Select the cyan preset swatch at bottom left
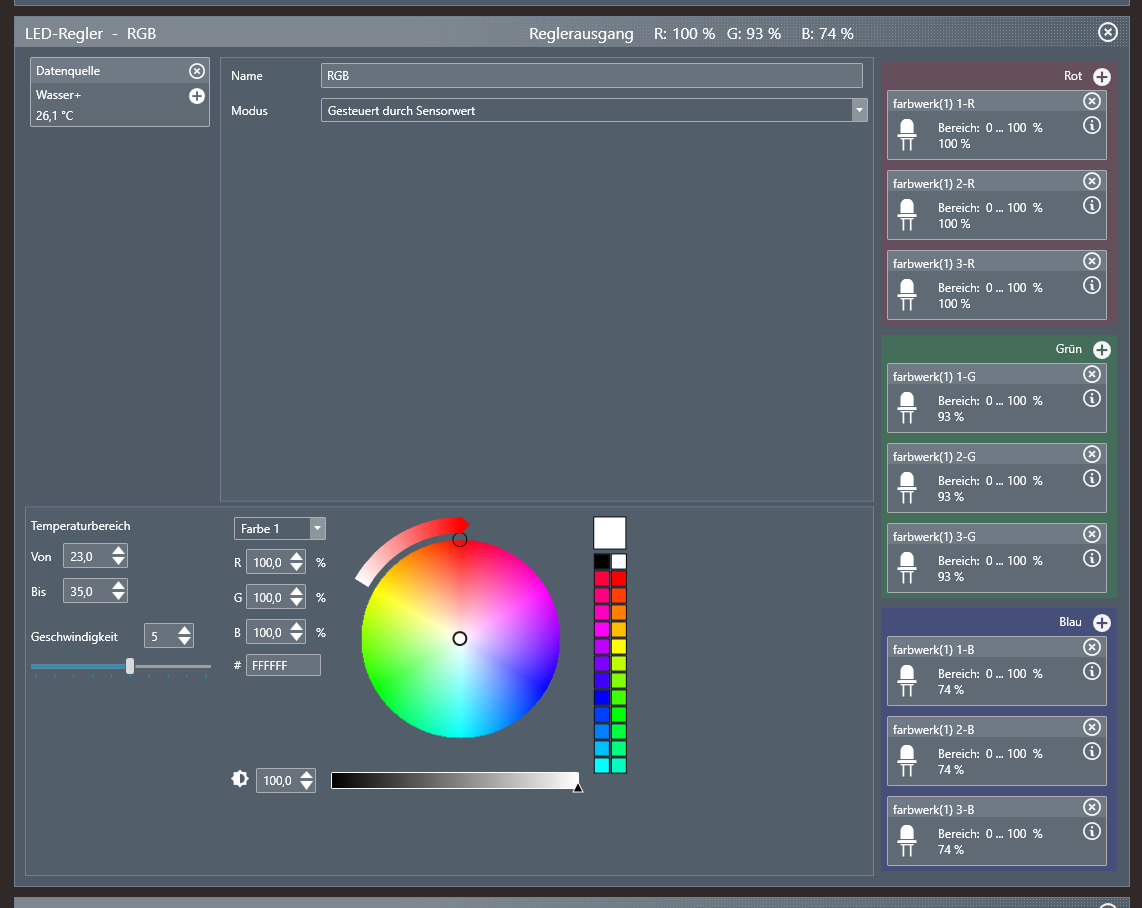The height and width of the screenshot is (908, 1142). coord(602,765)
